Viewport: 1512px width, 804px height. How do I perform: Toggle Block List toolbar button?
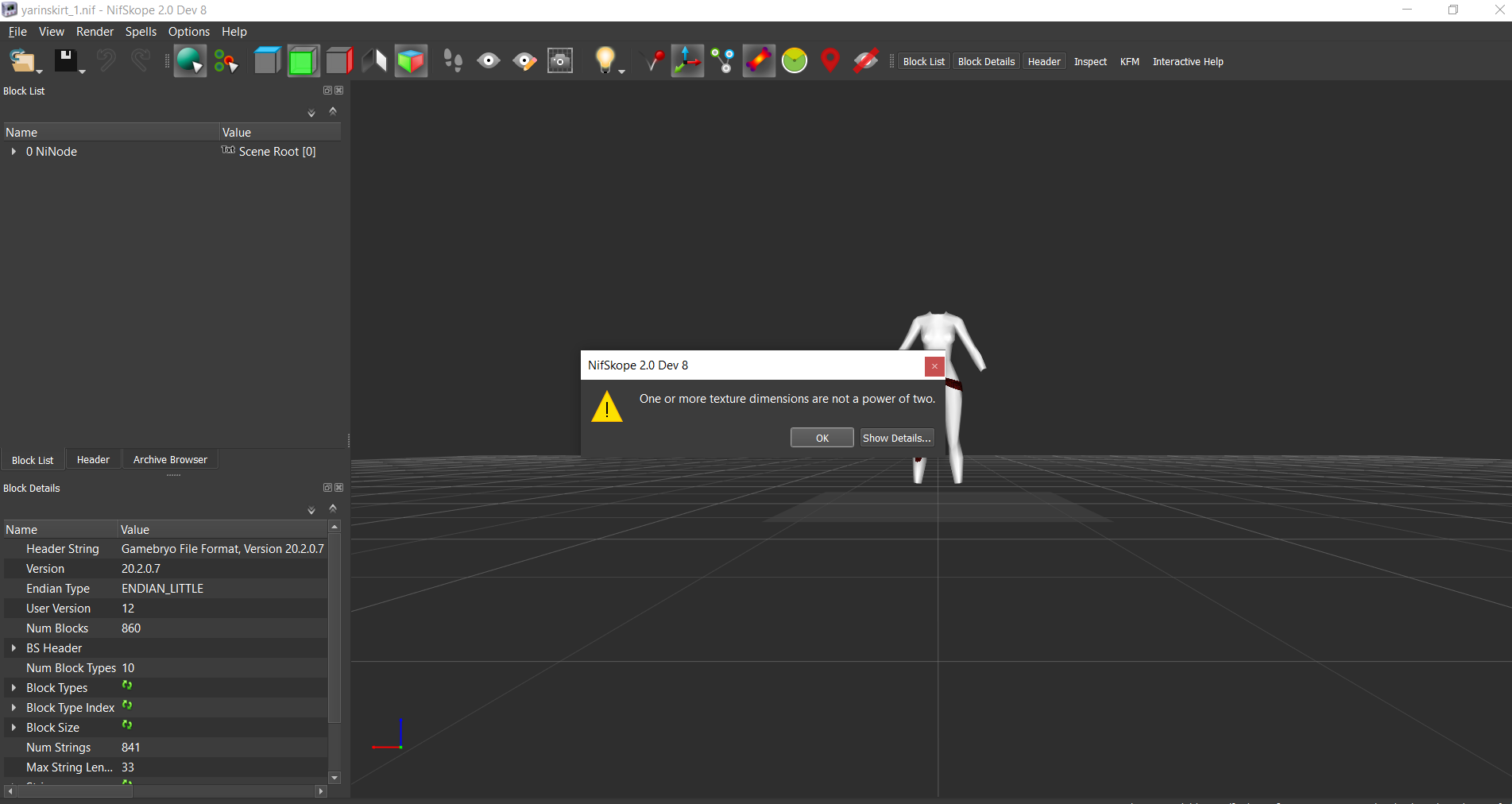click(924, 61)
